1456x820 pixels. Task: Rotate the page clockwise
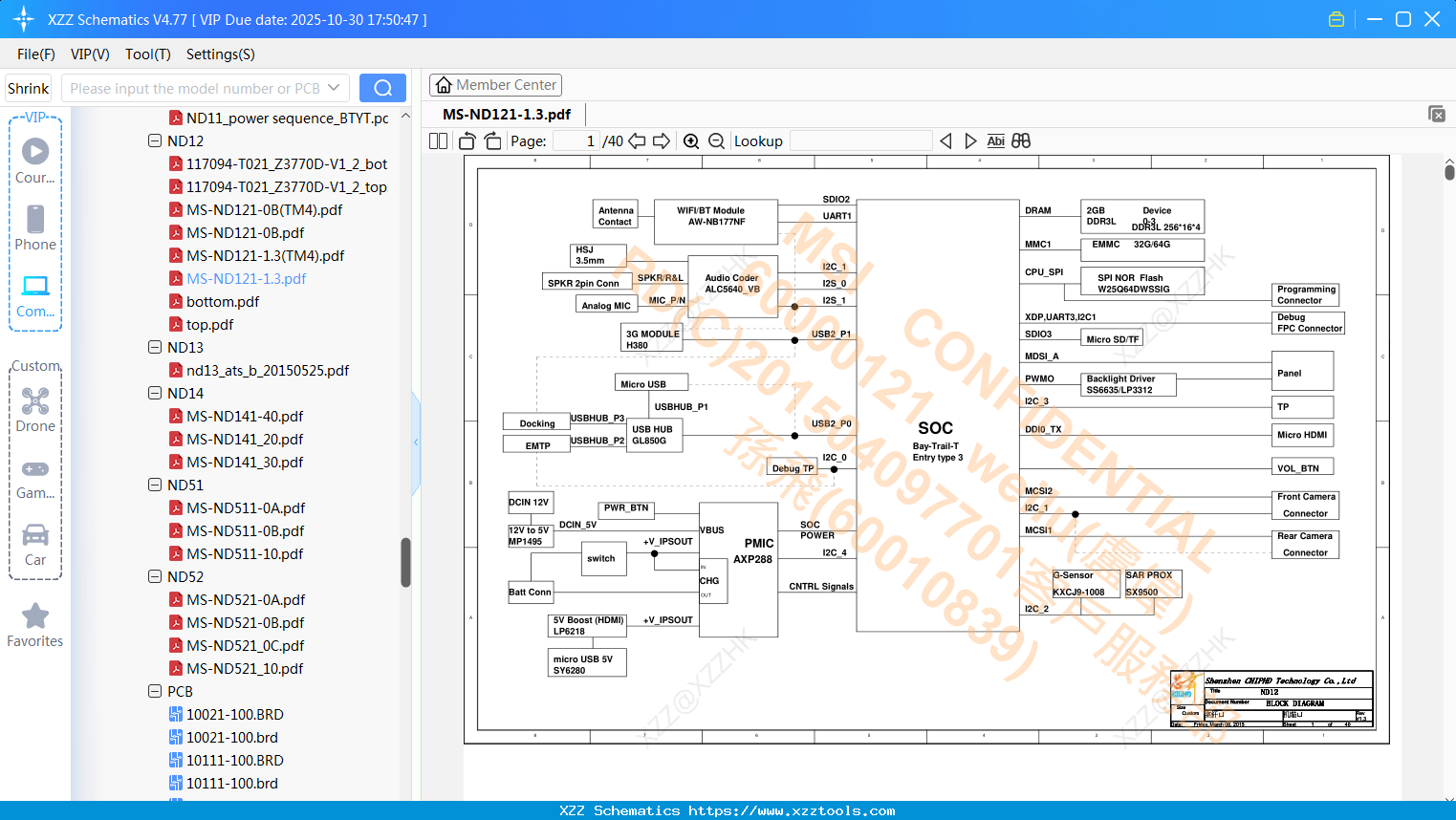coord(492,141)
